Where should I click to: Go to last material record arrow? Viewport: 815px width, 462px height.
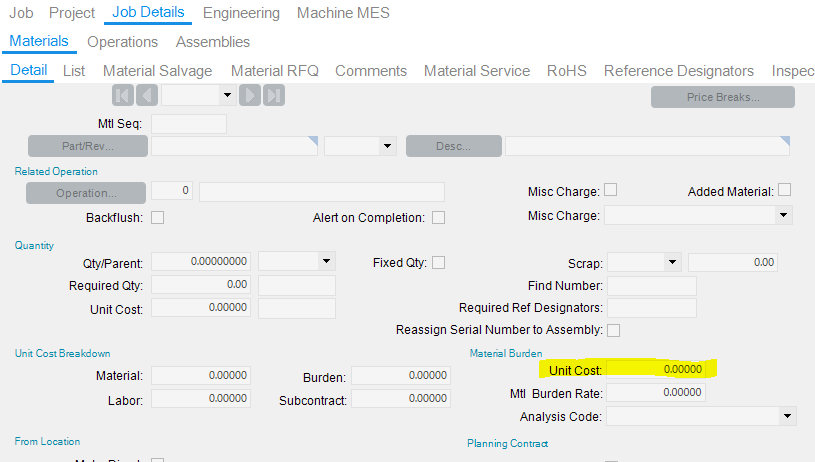click(274, 96)
